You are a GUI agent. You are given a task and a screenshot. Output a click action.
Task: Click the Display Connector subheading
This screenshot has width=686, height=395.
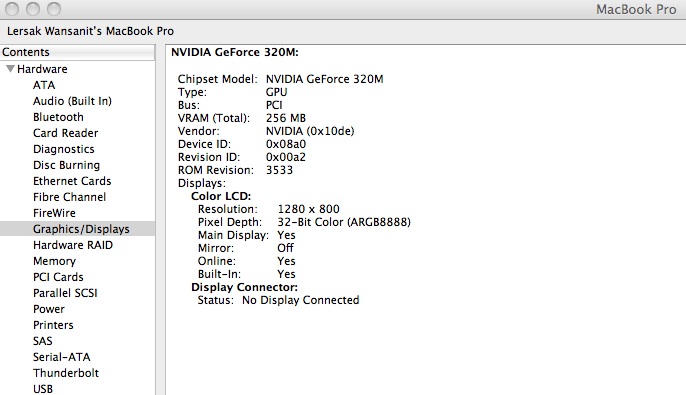pos(244,287)
